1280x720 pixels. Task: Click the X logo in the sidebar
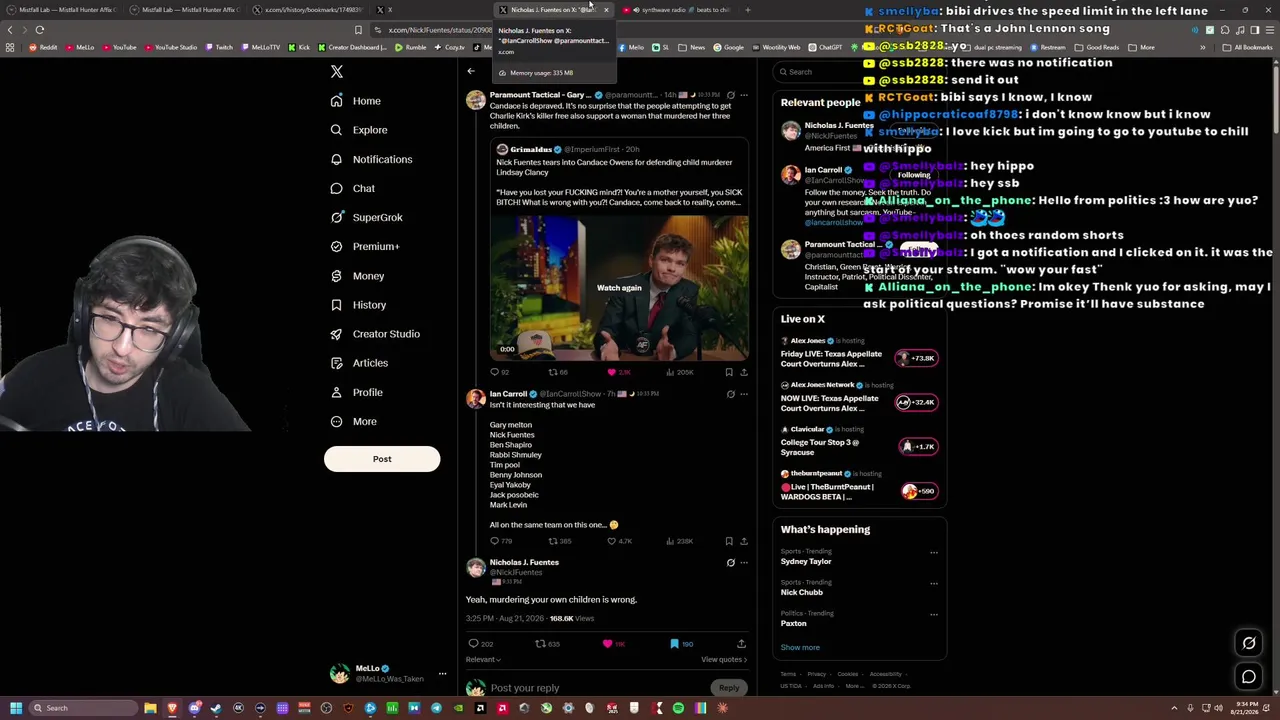pos(337,72)
